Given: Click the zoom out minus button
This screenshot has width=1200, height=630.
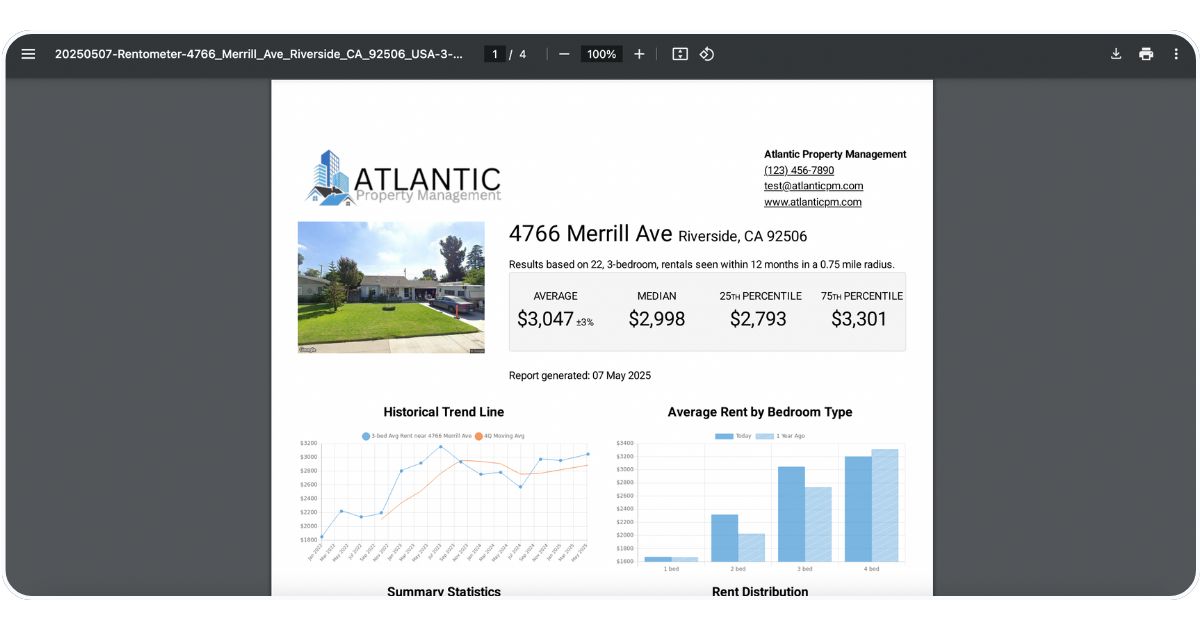Looking at the screenshot, I should click(564, 54).
